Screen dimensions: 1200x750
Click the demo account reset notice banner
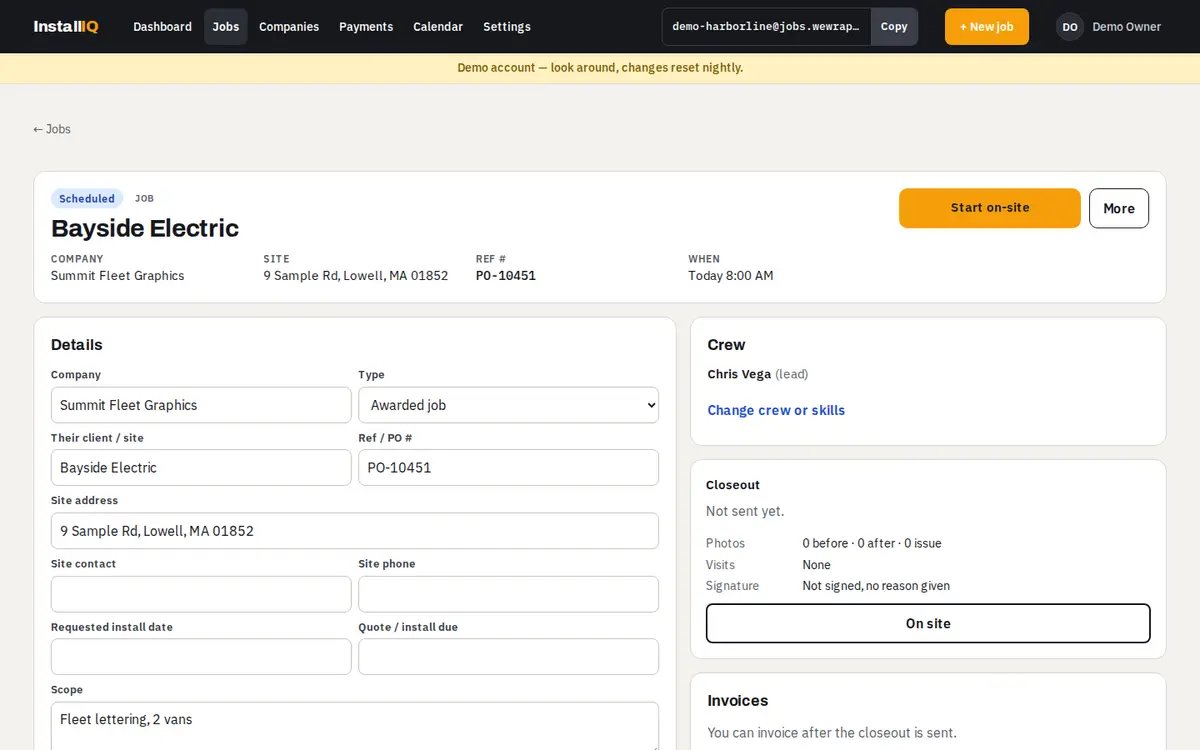[x=600, y=68]
